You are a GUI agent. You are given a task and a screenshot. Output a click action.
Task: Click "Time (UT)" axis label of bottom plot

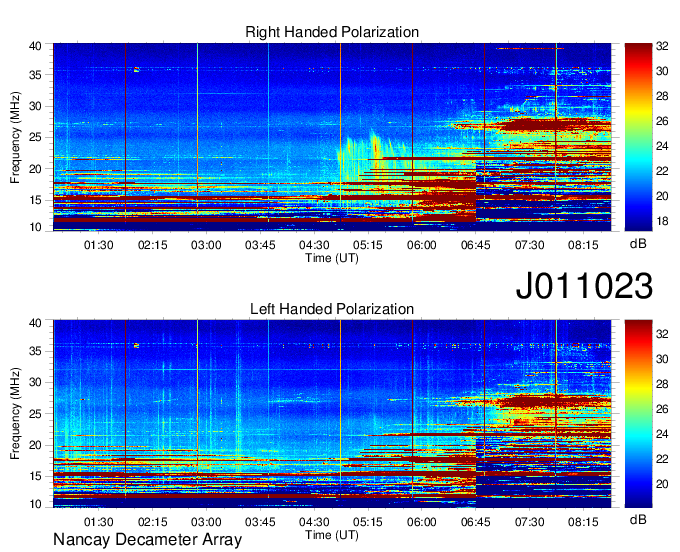[332, 535]
